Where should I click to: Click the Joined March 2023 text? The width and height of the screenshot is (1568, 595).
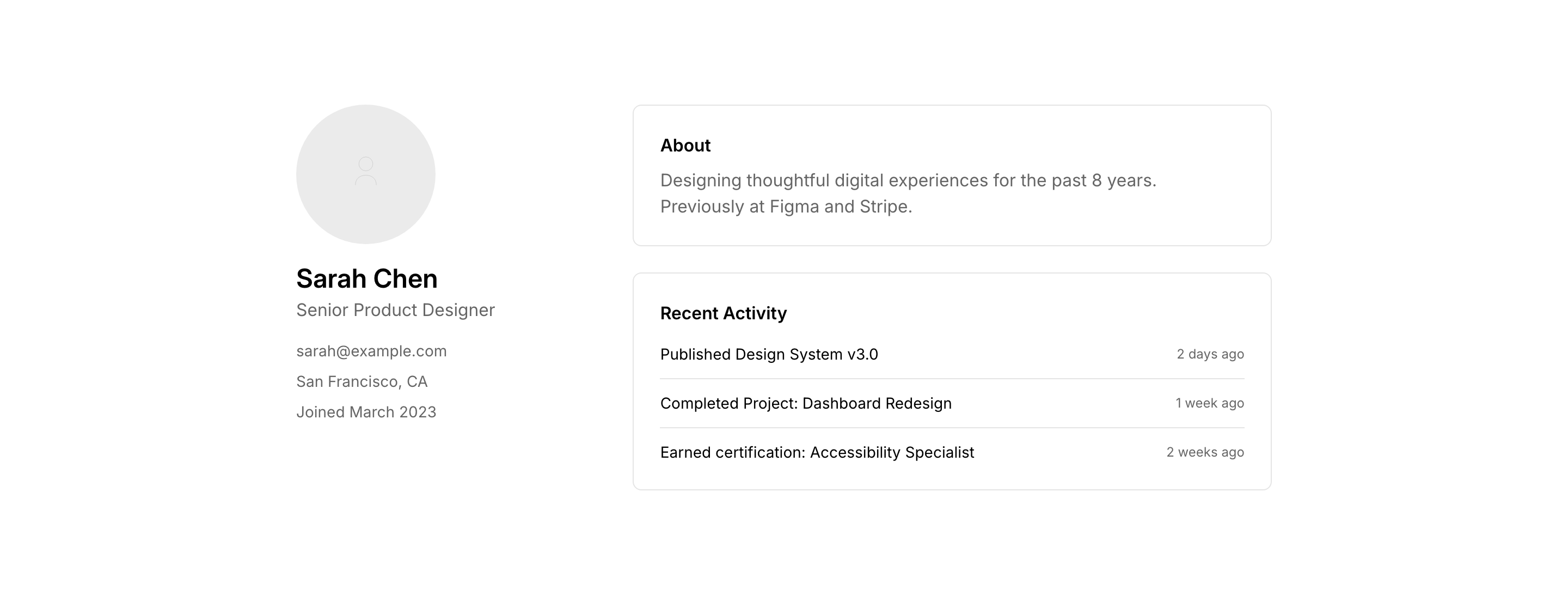click(x=366, y=412)
